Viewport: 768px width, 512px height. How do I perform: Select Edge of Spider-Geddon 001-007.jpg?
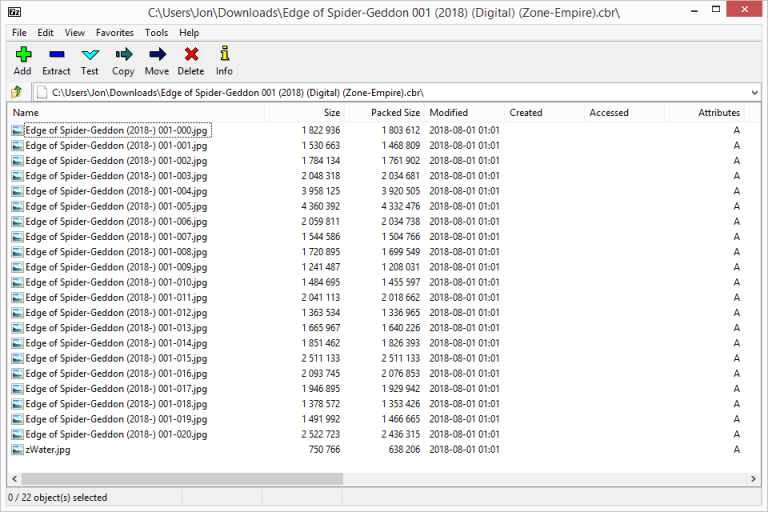pos(116,237)
